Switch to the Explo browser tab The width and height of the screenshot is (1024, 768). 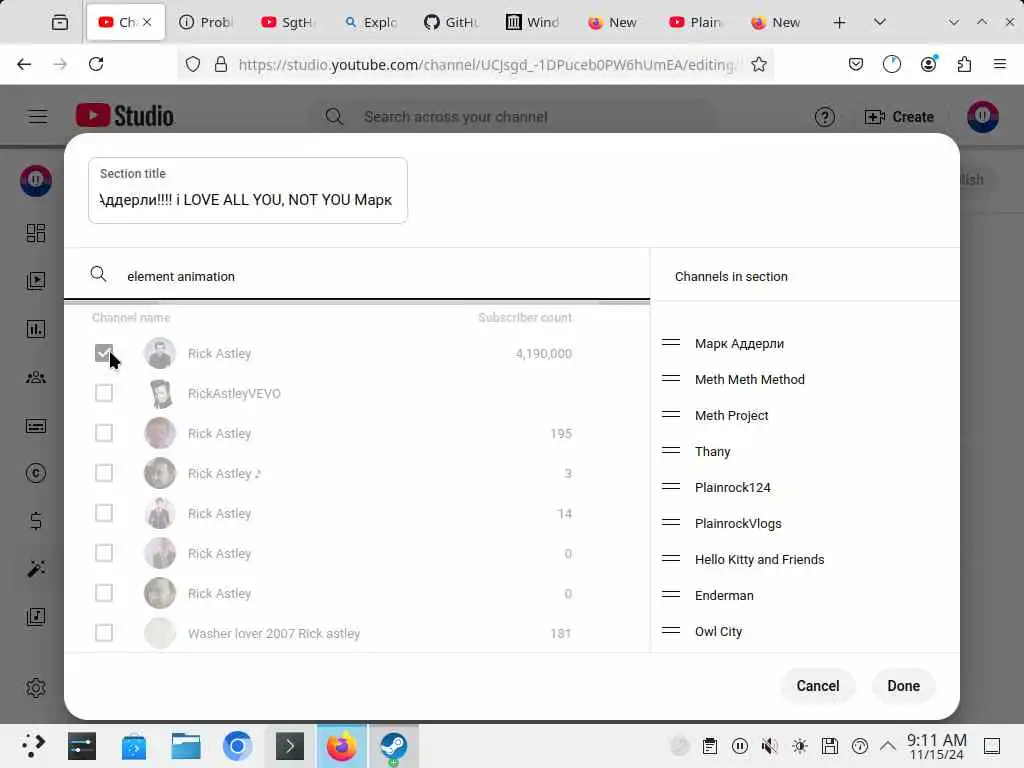[x=370, y=22]
